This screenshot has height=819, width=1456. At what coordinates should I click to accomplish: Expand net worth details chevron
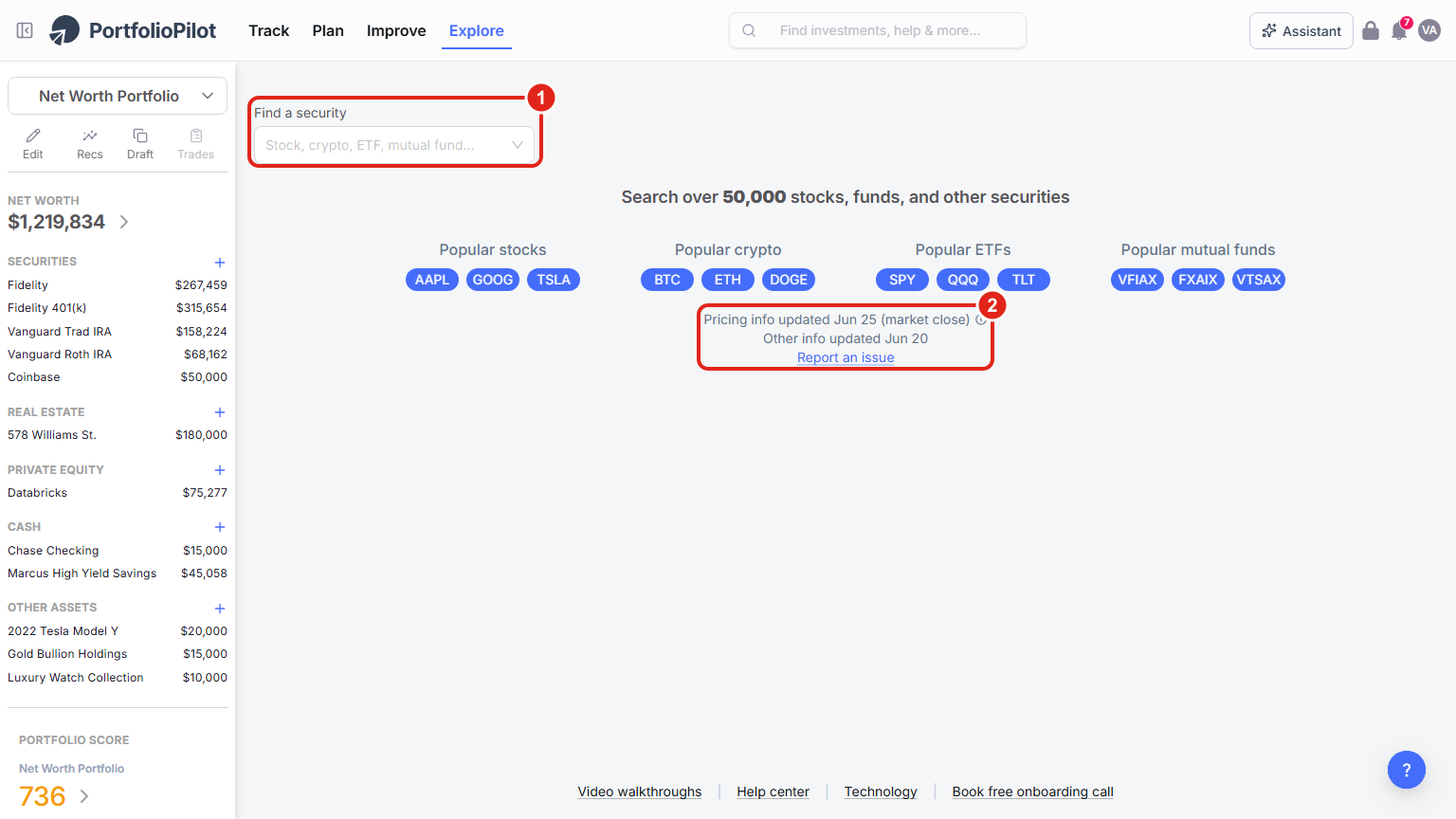point(124,222)
